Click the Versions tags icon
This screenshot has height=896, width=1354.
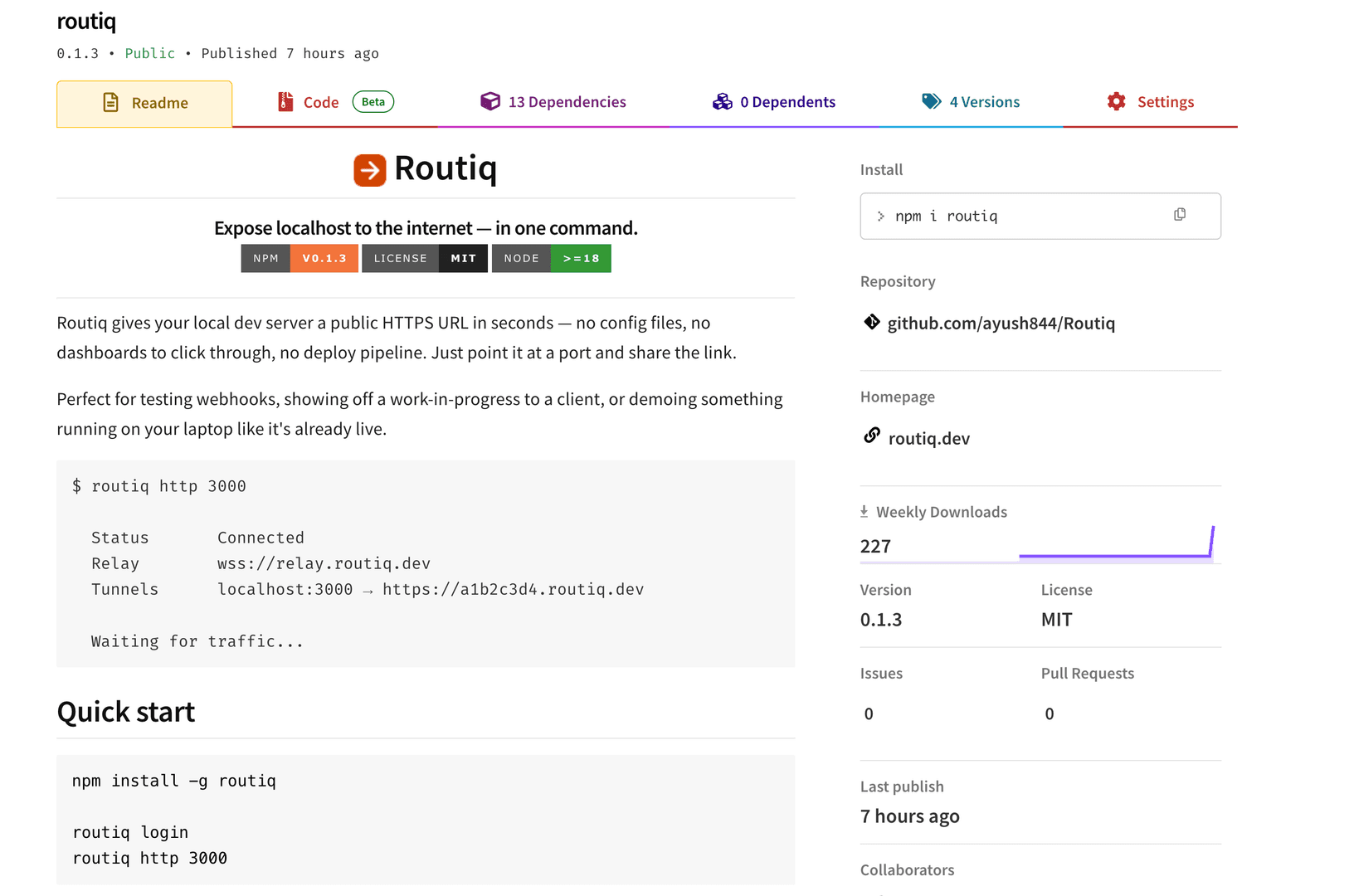point(932,101)
